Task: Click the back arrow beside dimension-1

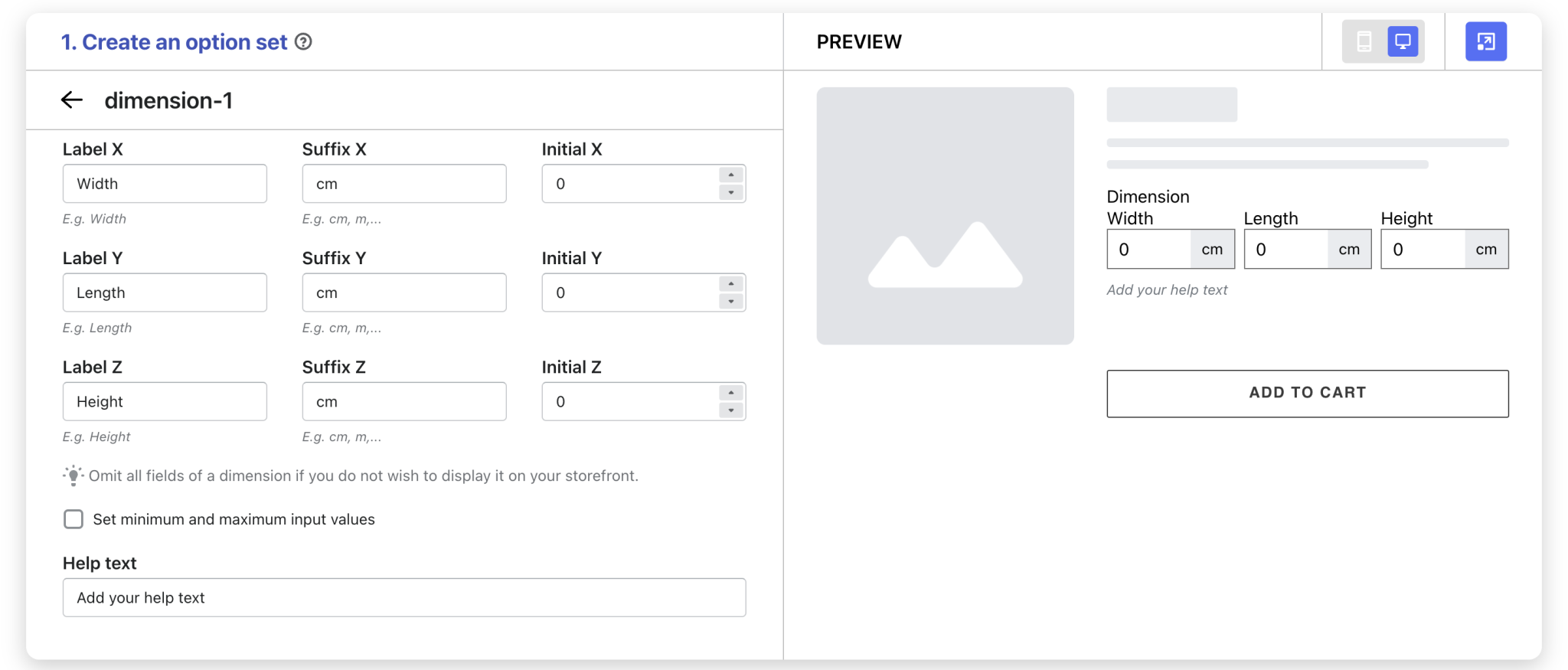Action: [x=72, y=100]
